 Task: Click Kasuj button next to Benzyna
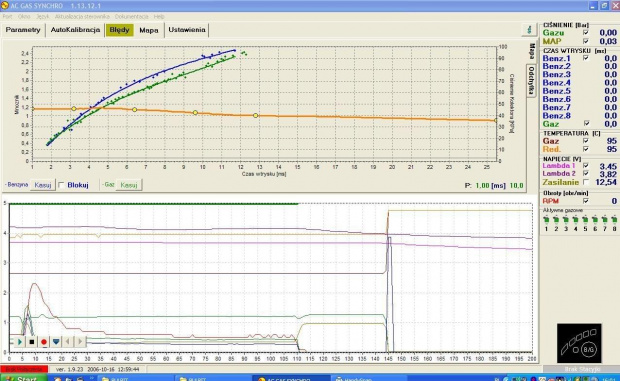43,185
